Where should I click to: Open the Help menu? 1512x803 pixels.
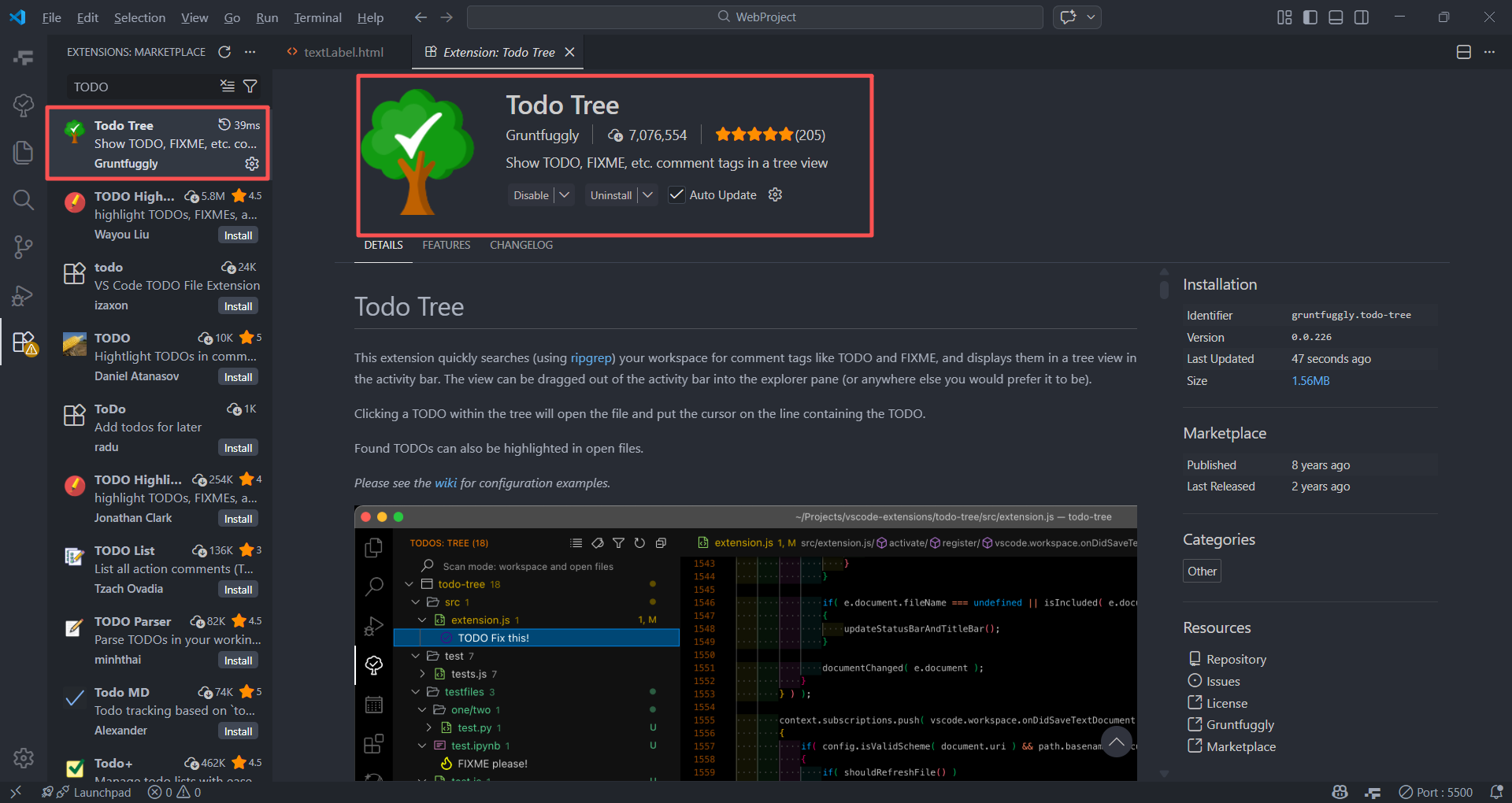pos(370,17)
